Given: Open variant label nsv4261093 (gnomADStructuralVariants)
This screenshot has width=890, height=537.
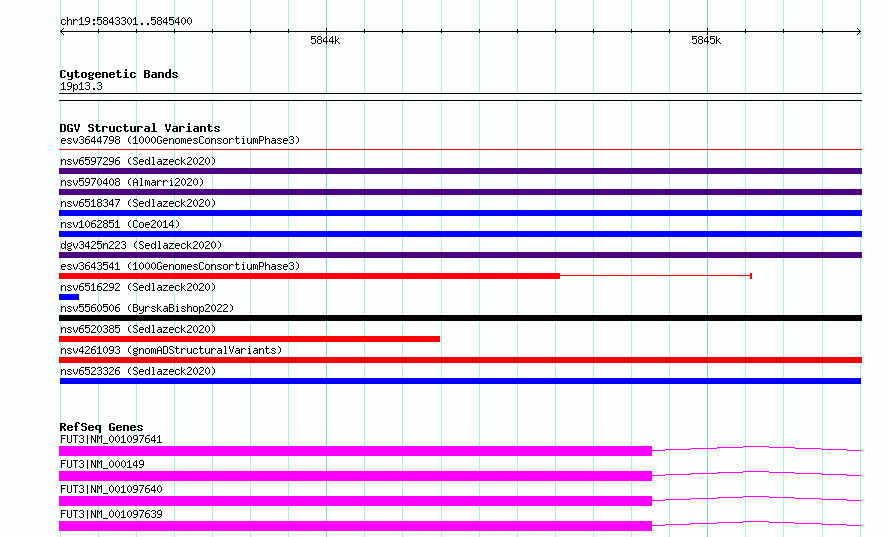Looking at the screenshot, I should [171, 350].
